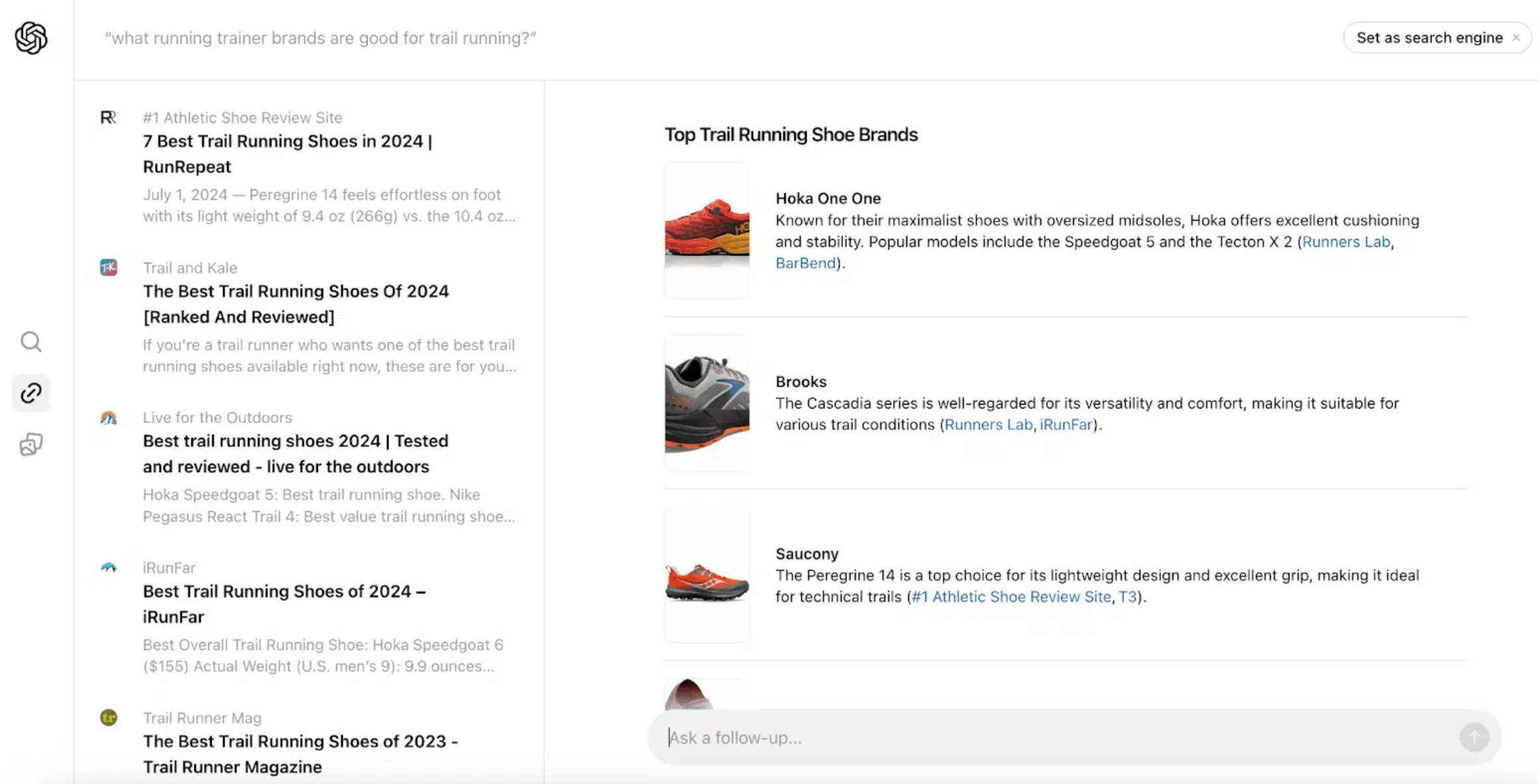Open #1 Athletic Shoe Review Site link under Saucony
Screen dimensions: 1539x784
[1011, 597]
